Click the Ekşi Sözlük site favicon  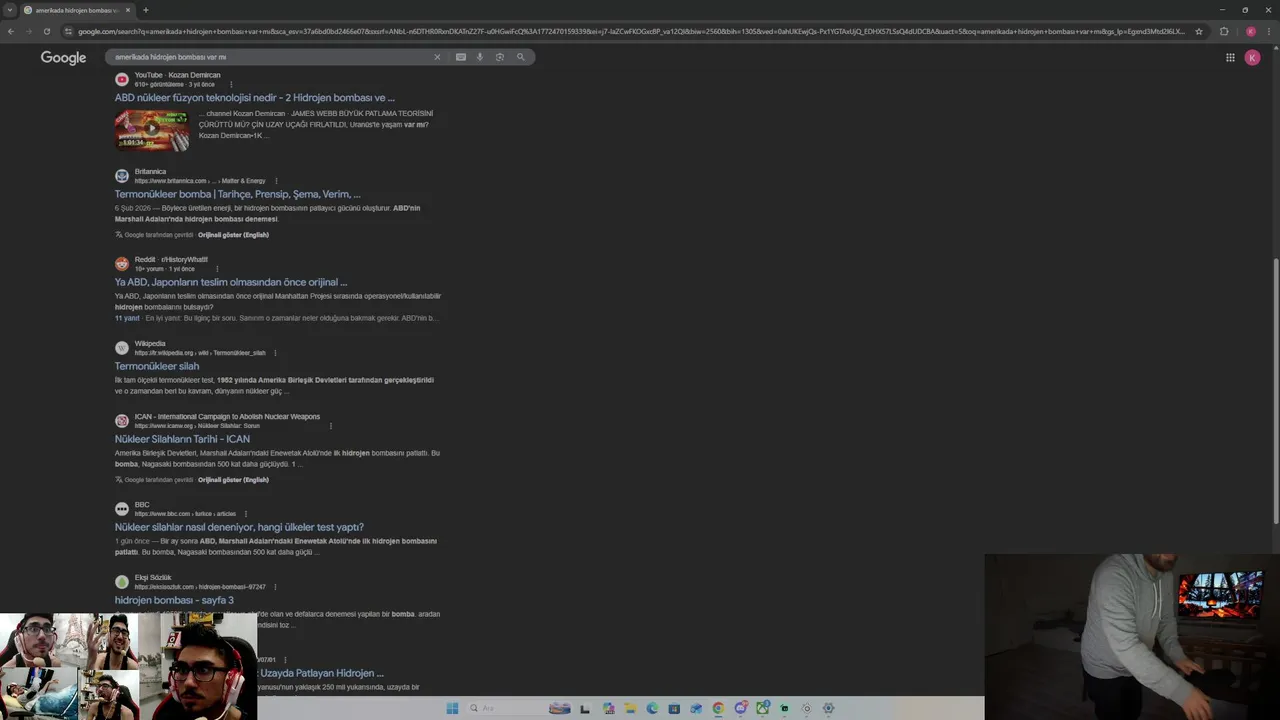click(x=122, y=582)
